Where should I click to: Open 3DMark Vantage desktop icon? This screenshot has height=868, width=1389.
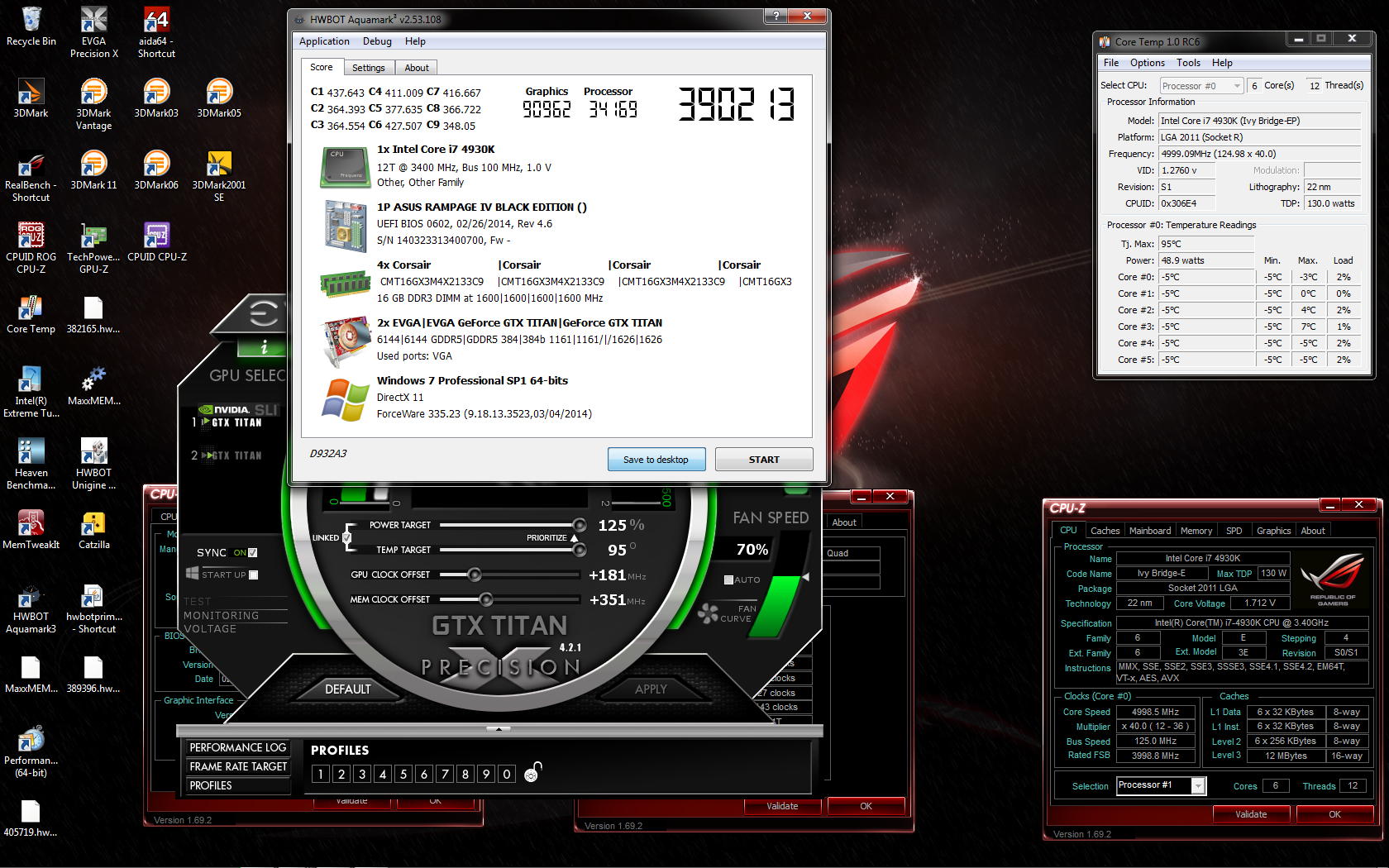click(x=94, y=104)
